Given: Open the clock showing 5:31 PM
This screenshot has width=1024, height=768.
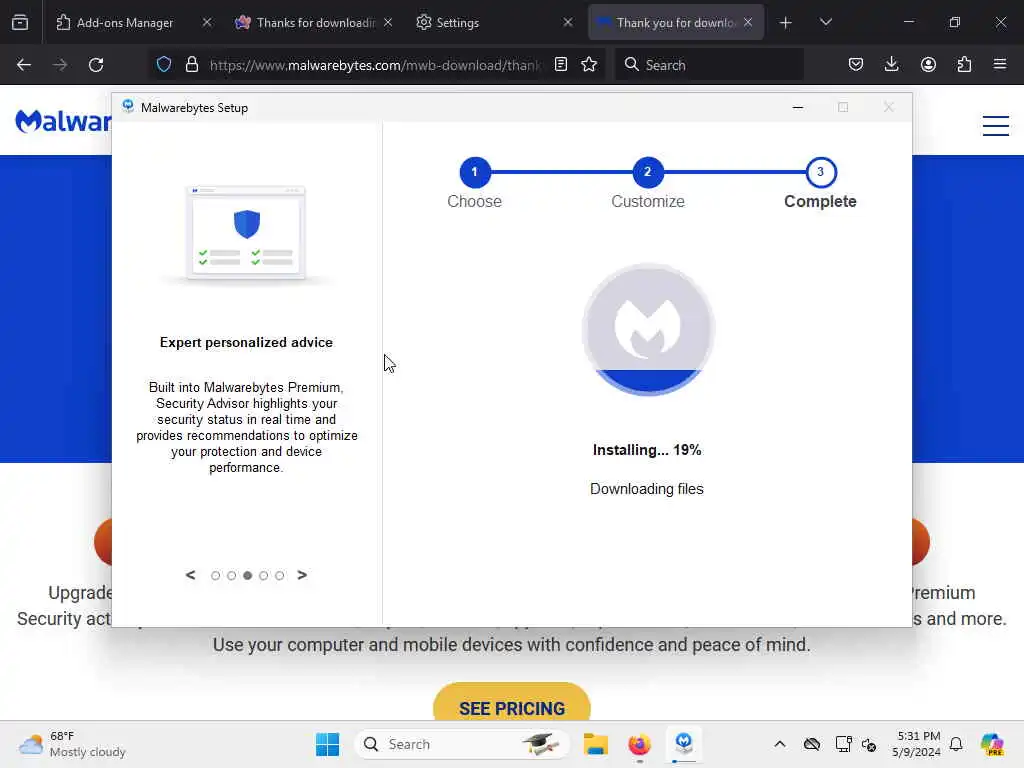Looking at the screenshot, I should tap(918, 744).
